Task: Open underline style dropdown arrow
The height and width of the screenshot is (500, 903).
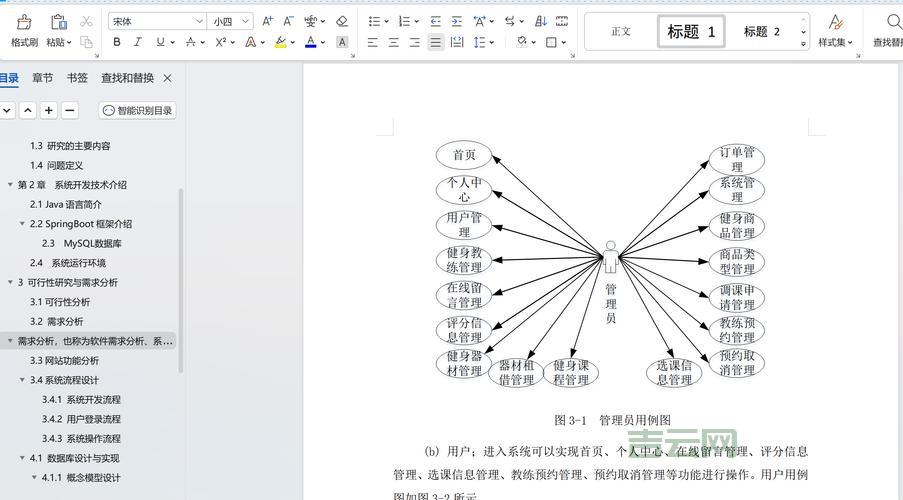Action: point(172,43)
